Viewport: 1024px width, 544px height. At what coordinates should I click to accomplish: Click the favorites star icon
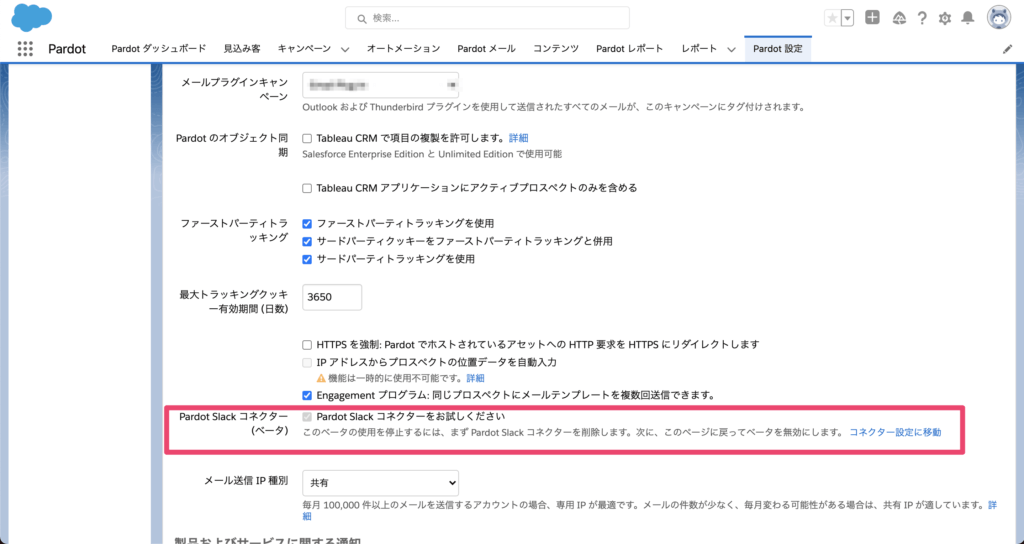click(832, 18)
